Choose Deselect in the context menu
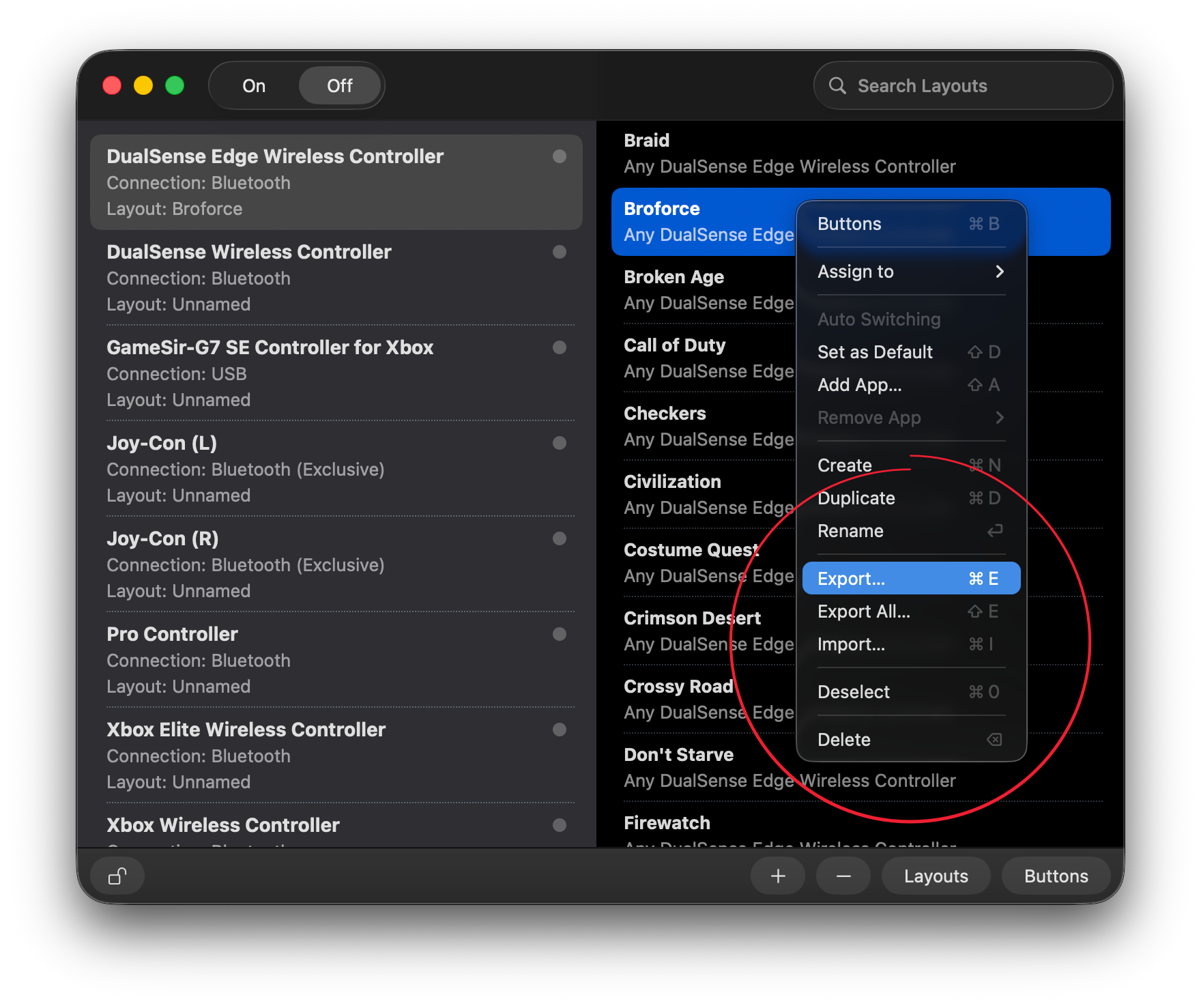 click(911, 692)
